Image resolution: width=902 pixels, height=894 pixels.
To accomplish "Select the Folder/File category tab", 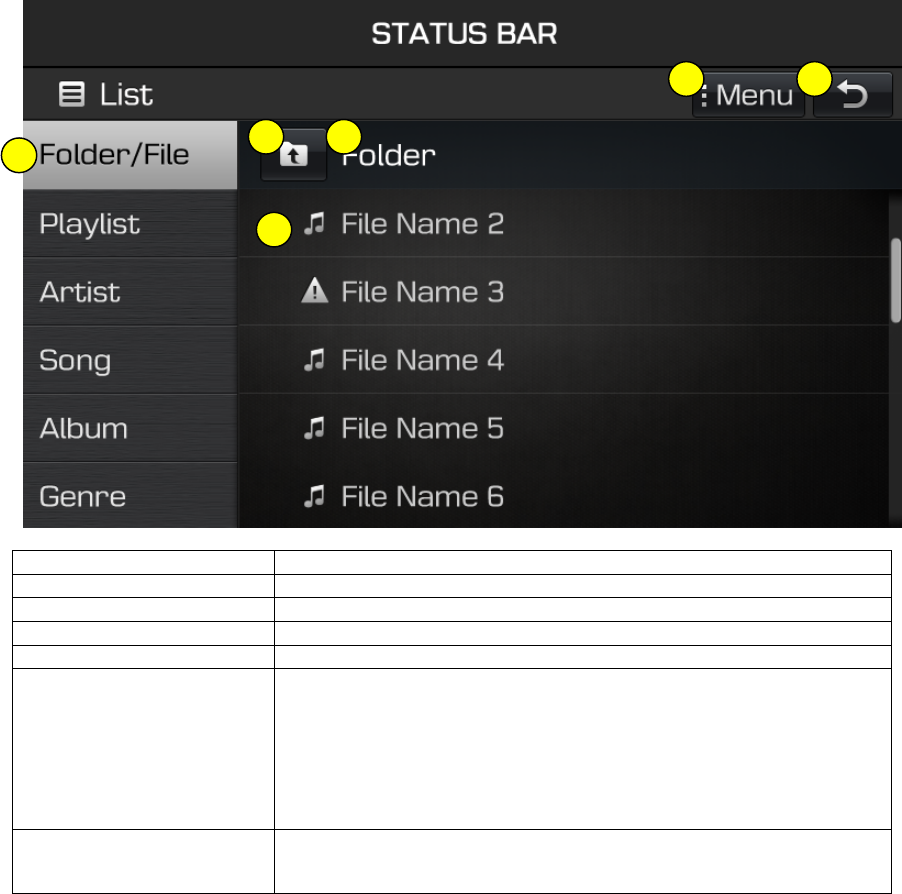I will click(x=130, y=155).
